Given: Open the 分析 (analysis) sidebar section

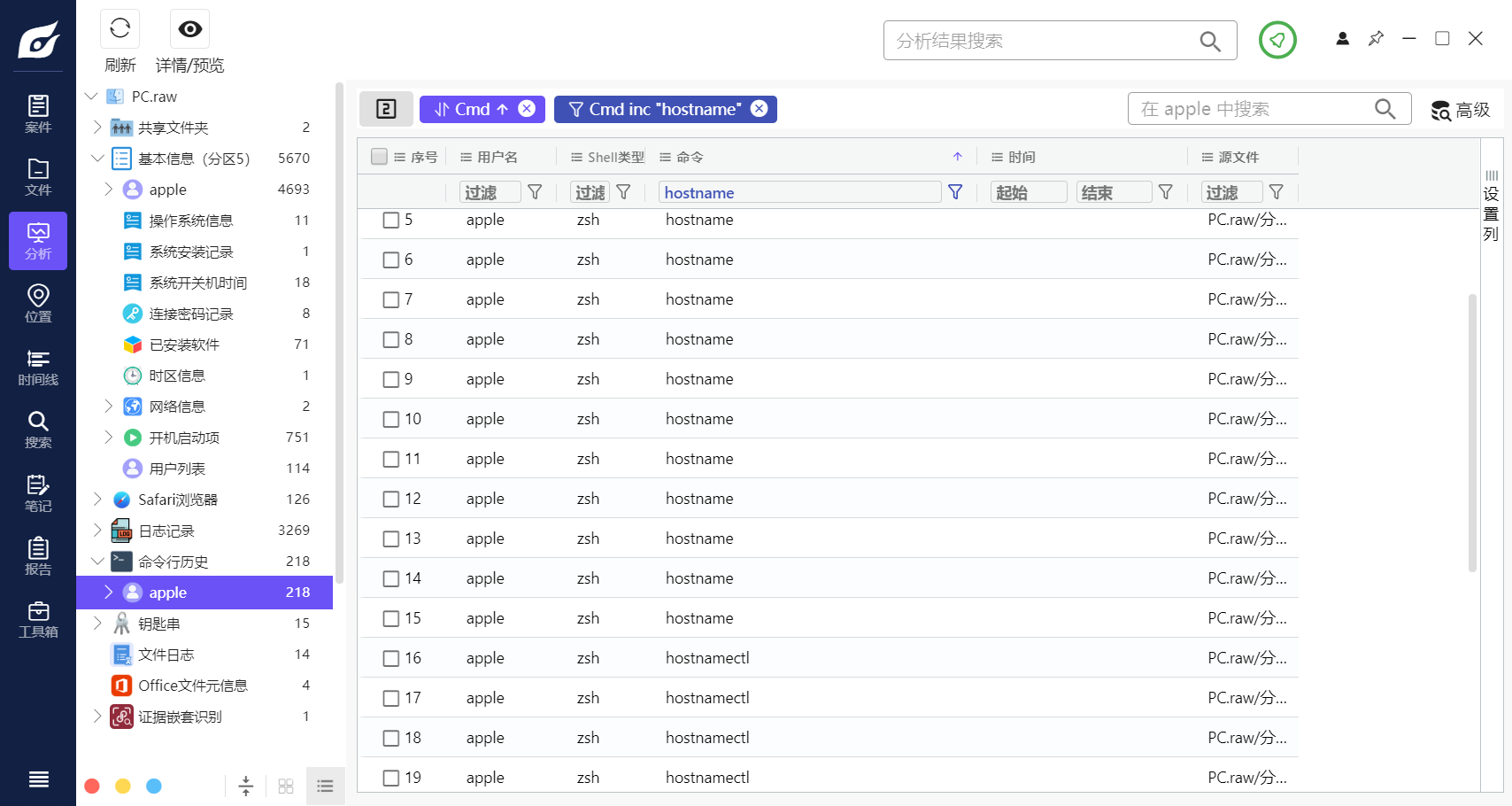Looking at the screenshot, I should point(38,241).
